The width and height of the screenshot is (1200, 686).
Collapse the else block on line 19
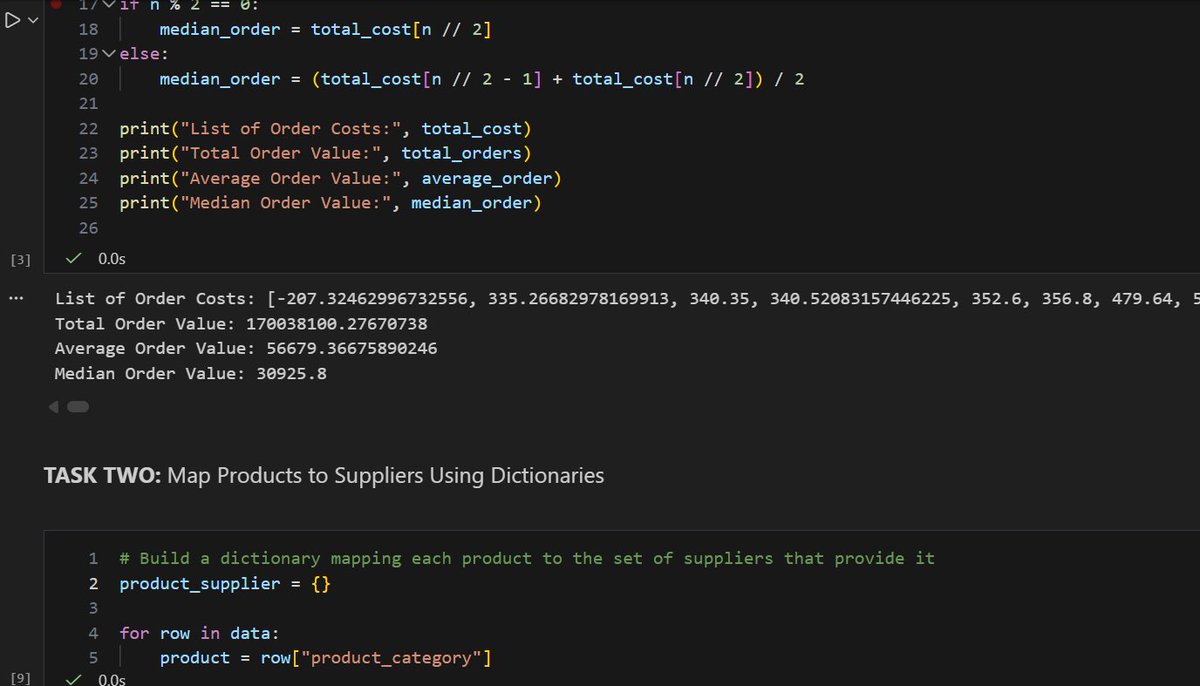(109, 54)
